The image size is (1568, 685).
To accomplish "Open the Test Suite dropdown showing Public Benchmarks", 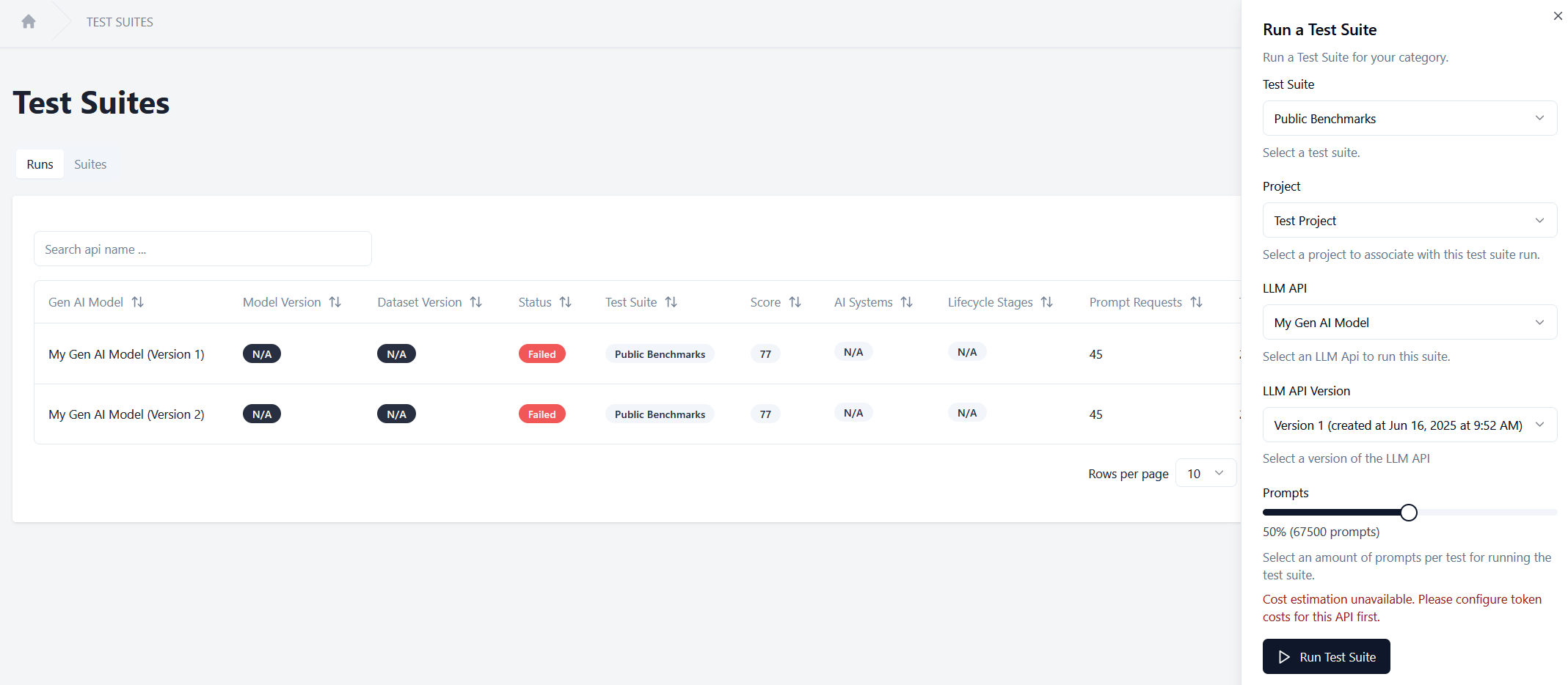I will (x=1409, y=118).
